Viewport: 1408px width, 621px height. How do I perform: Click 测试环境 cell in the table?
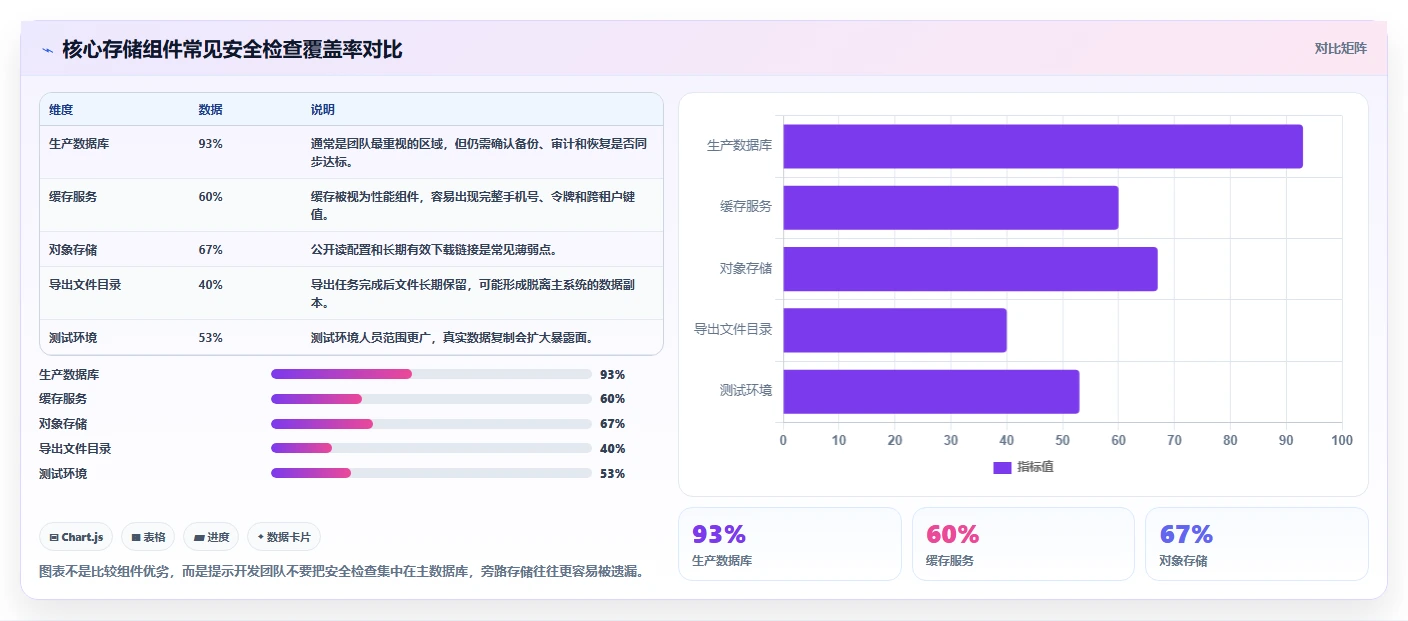coord(73,337)
